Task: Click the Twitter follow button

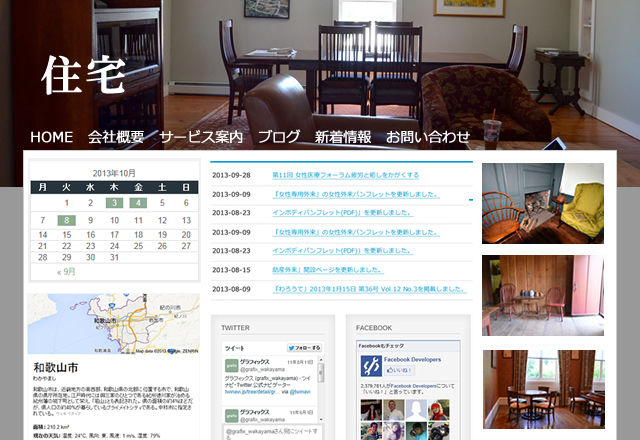Action: tap(304, 348)
